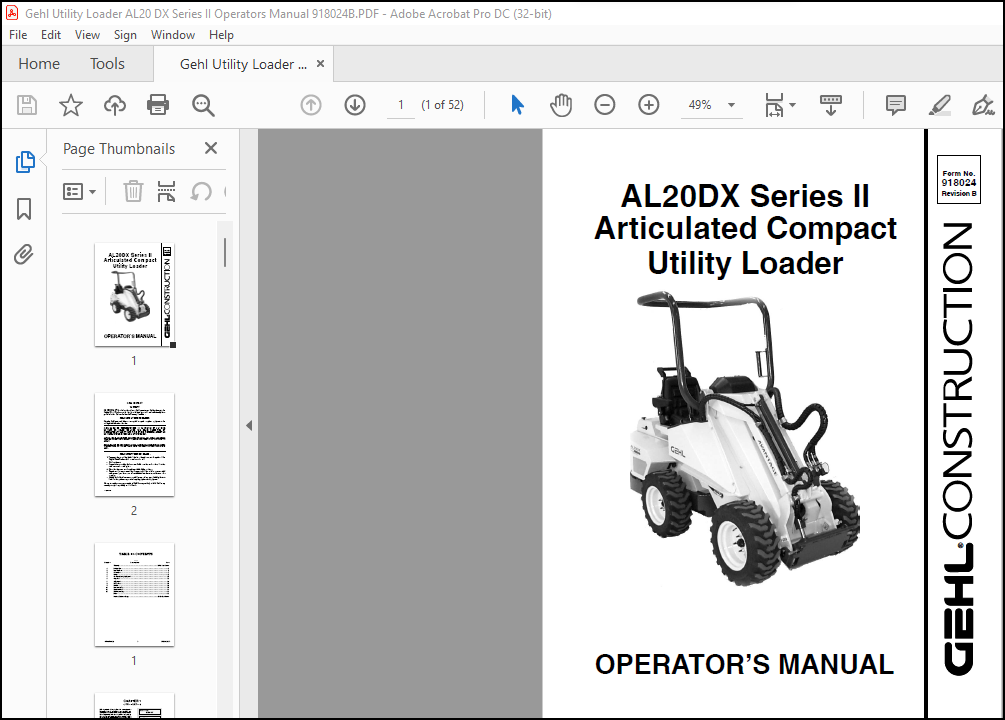Viewport: 1005px width, 720px height.
Task: Go to next page arrow
Action: click(x=355, y=105)
